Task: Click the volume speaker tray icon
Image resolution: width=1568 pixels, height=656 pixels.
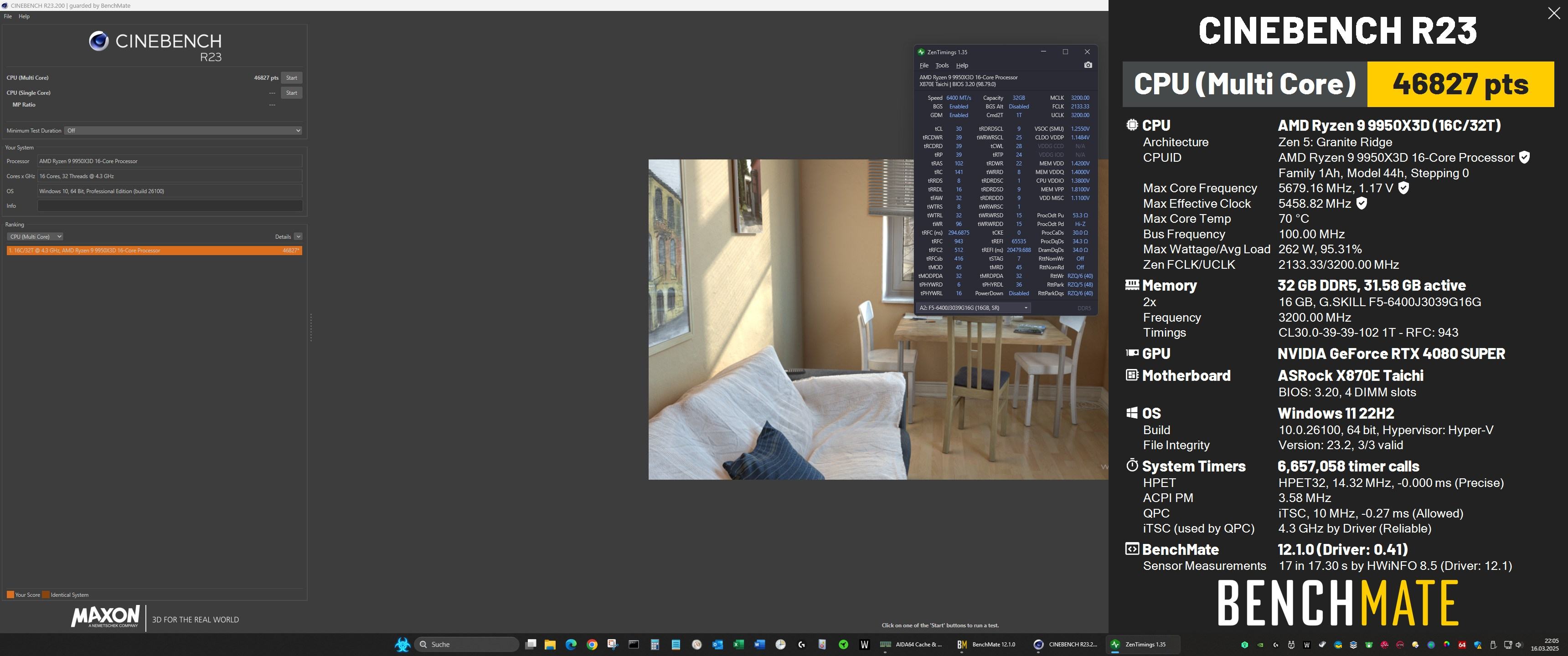Action: click(1519, 645)
